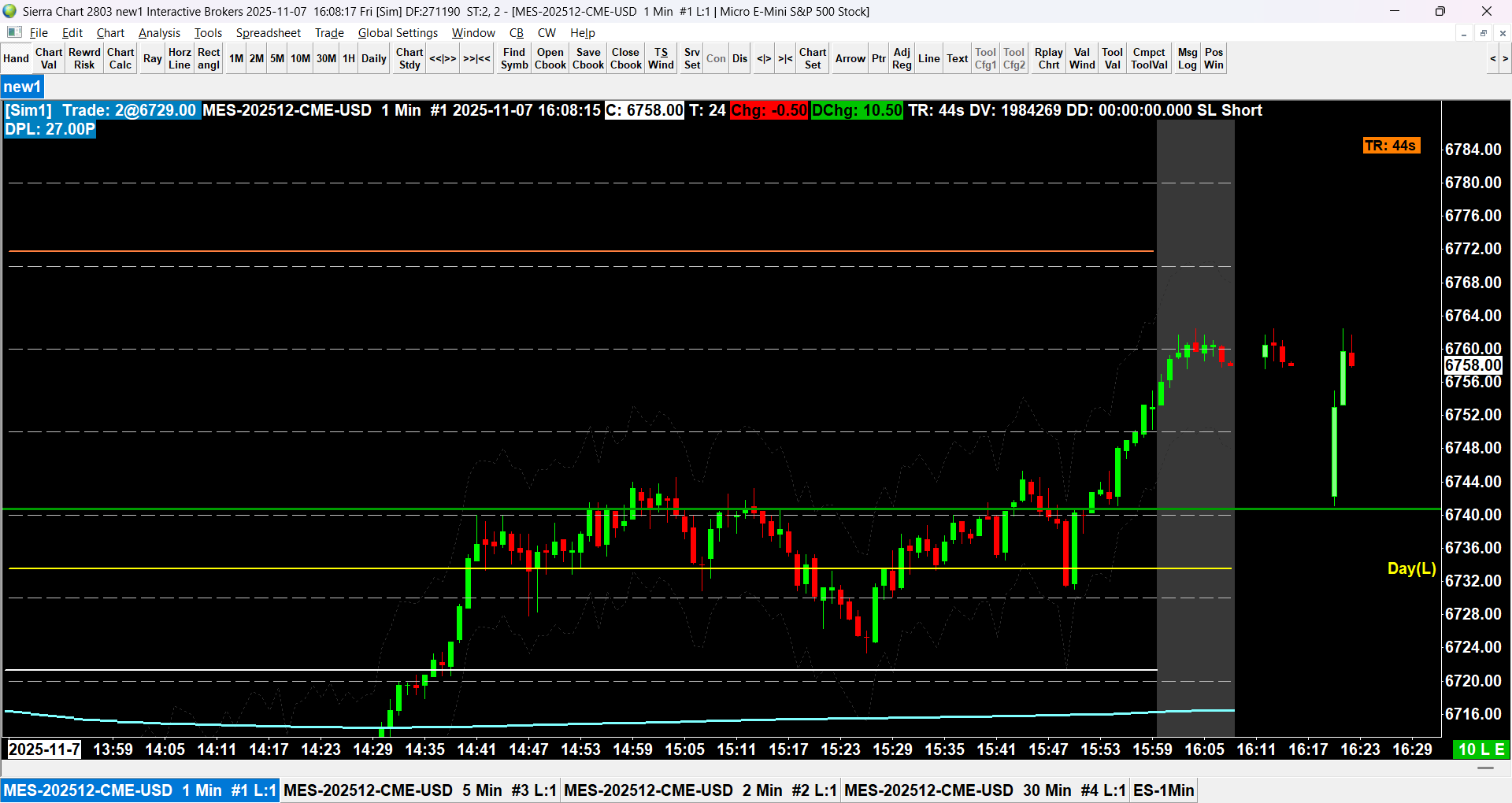Viewport: 1512px width, 803px height.
Task: Click the >>|<< bar spacing button
Action: (x=476, y=58)
